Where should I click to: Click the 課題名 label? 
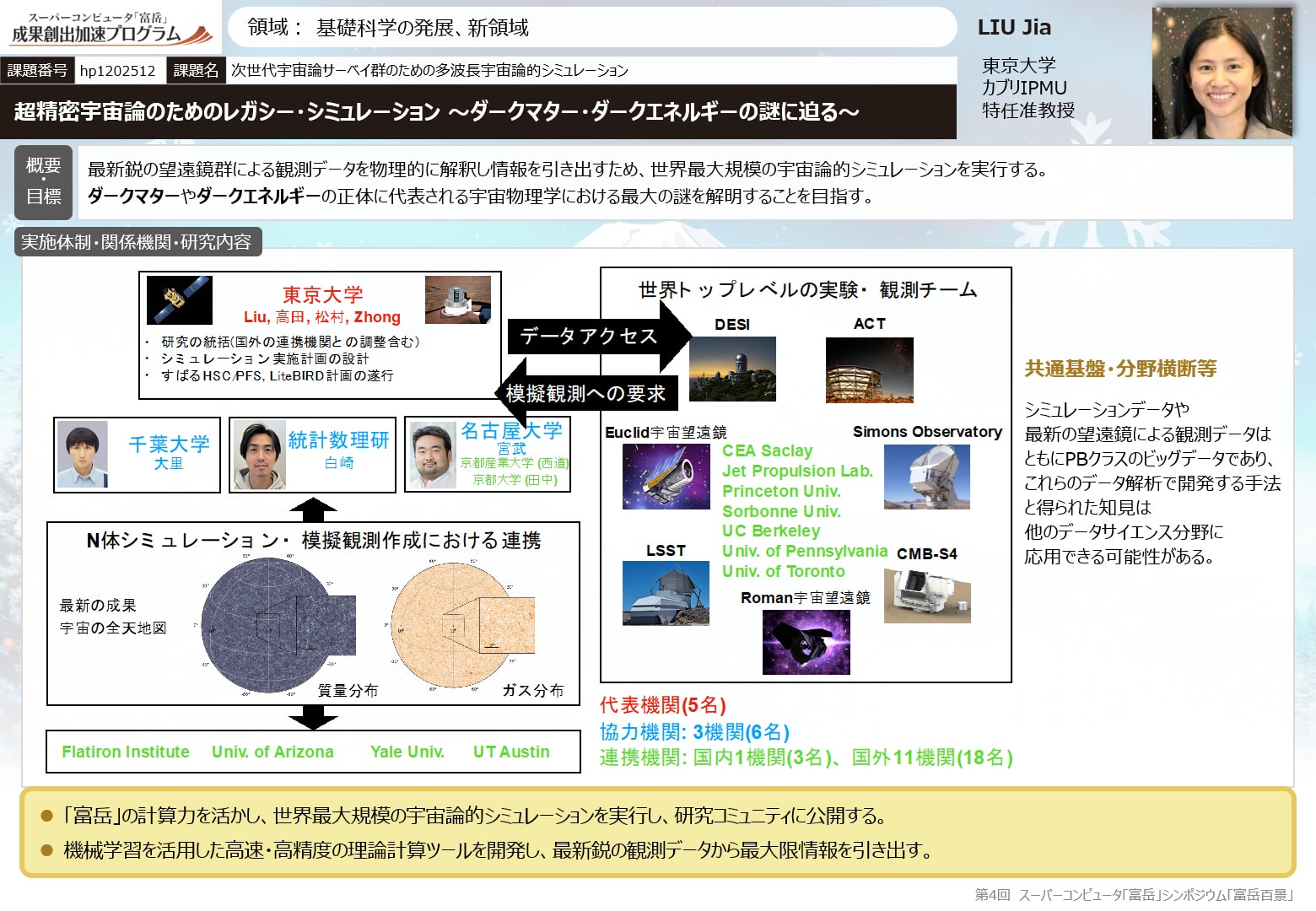196,71
